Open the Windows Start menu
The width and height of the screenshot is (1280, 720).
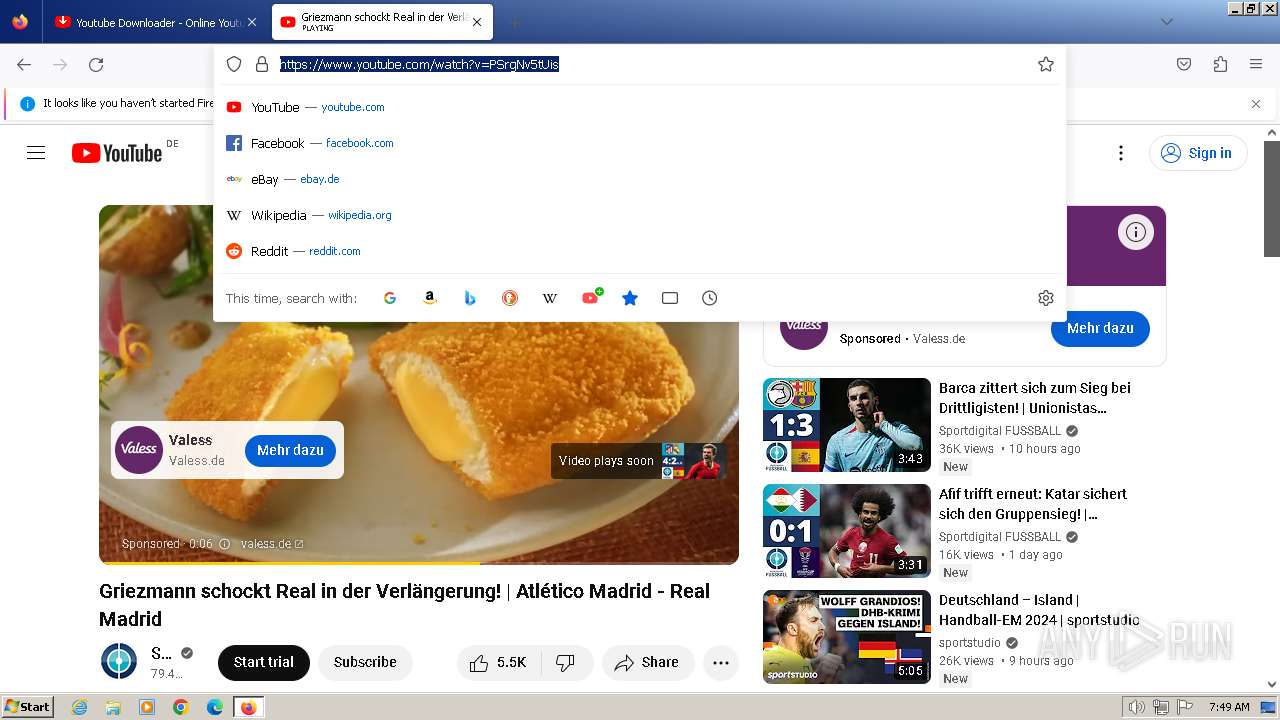coord(27,707)
